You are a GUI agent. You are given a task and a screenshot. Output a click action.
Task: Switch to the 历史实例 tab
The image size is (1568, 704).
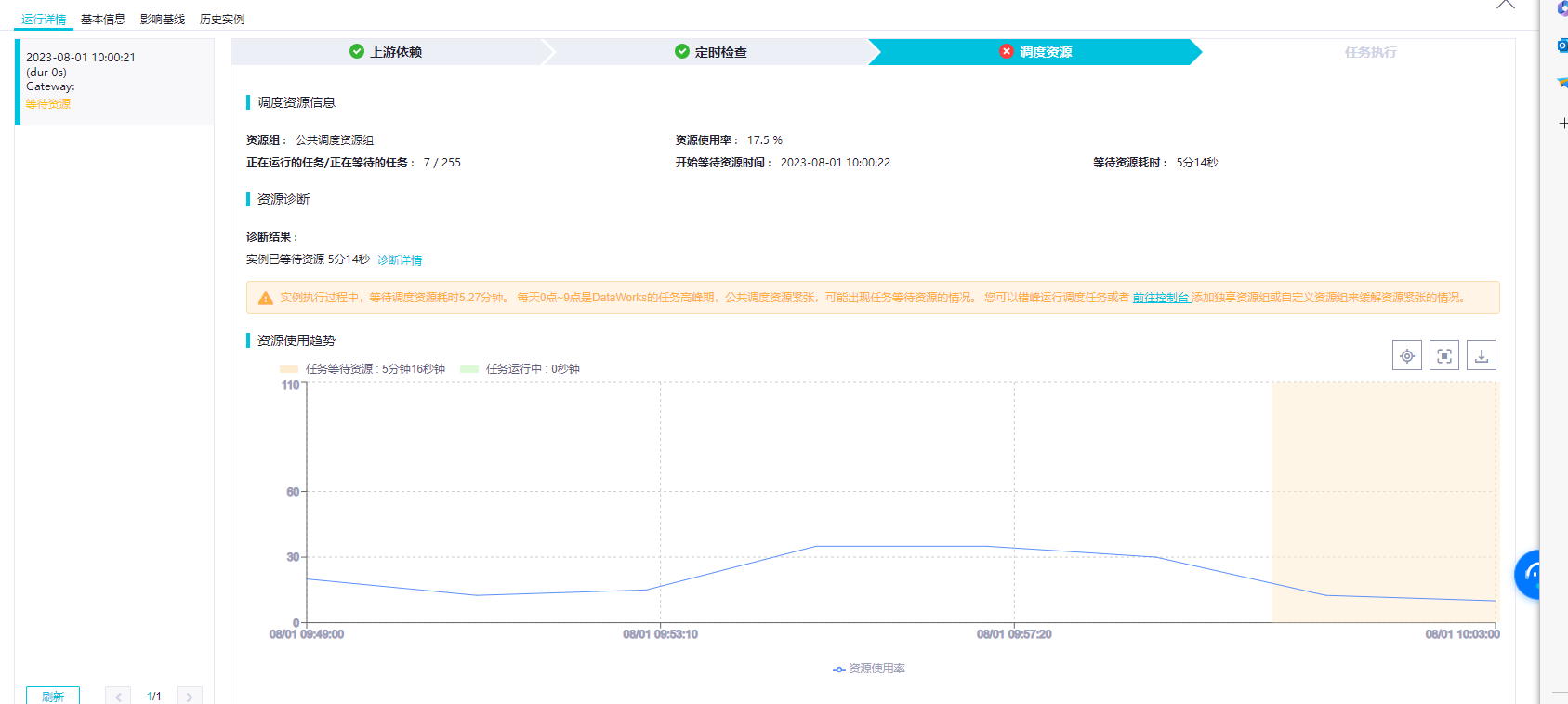click(222, 20)
